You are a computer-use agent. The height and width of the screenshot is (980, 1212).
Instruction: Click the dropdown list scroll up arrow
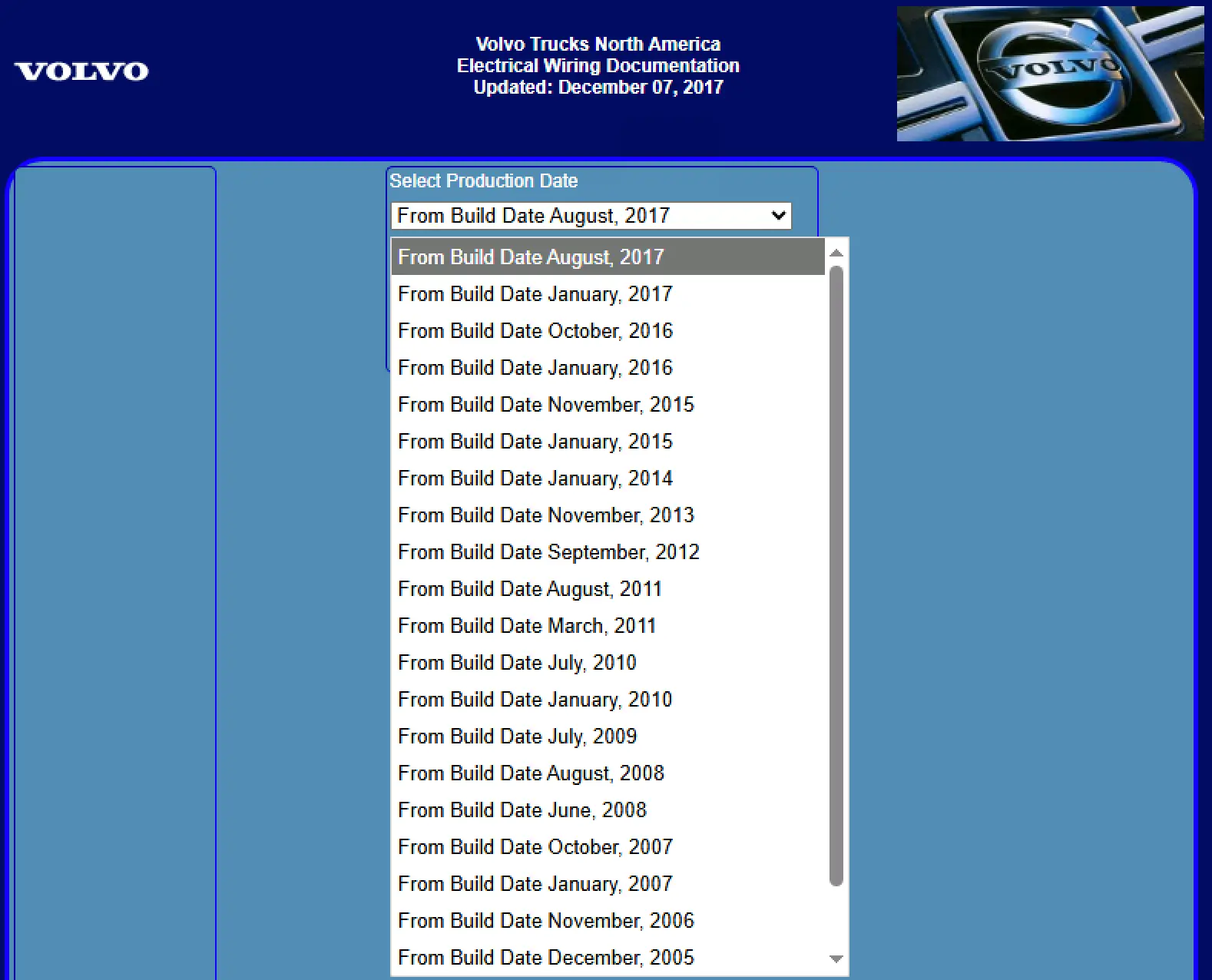coord(836,253)
